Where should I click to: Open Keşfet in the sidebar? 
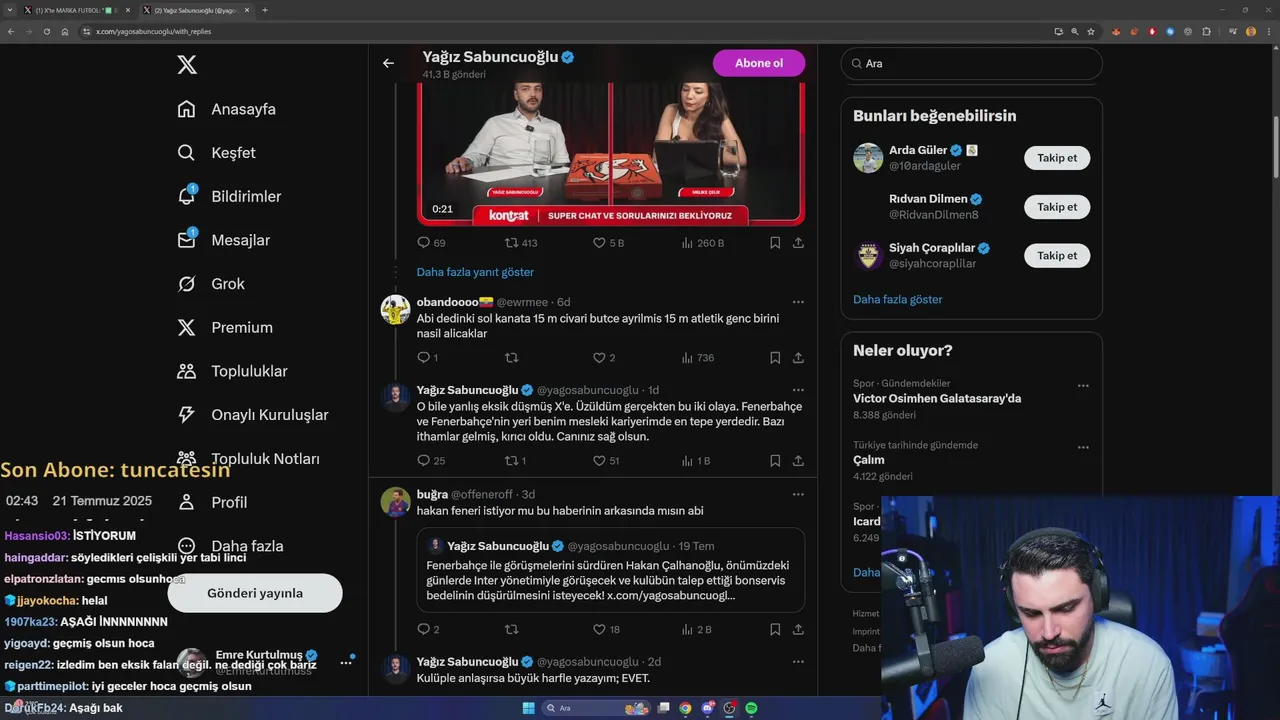(x=216, y=153)
